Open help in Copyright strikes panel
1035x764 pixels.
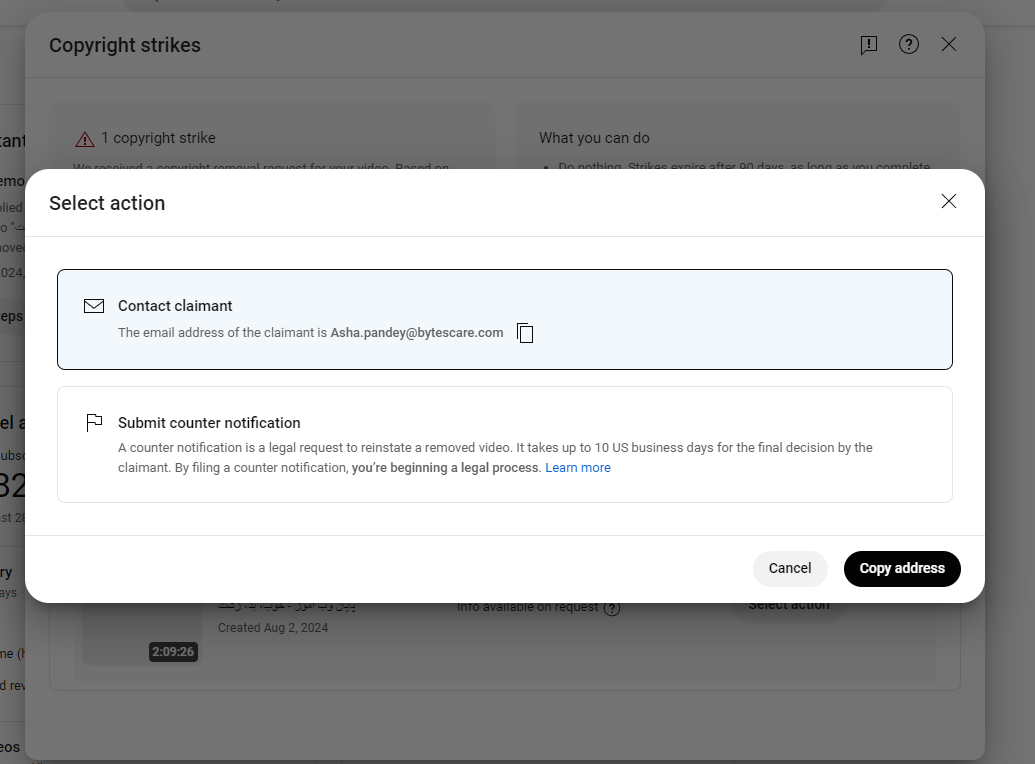coord(909,44)
